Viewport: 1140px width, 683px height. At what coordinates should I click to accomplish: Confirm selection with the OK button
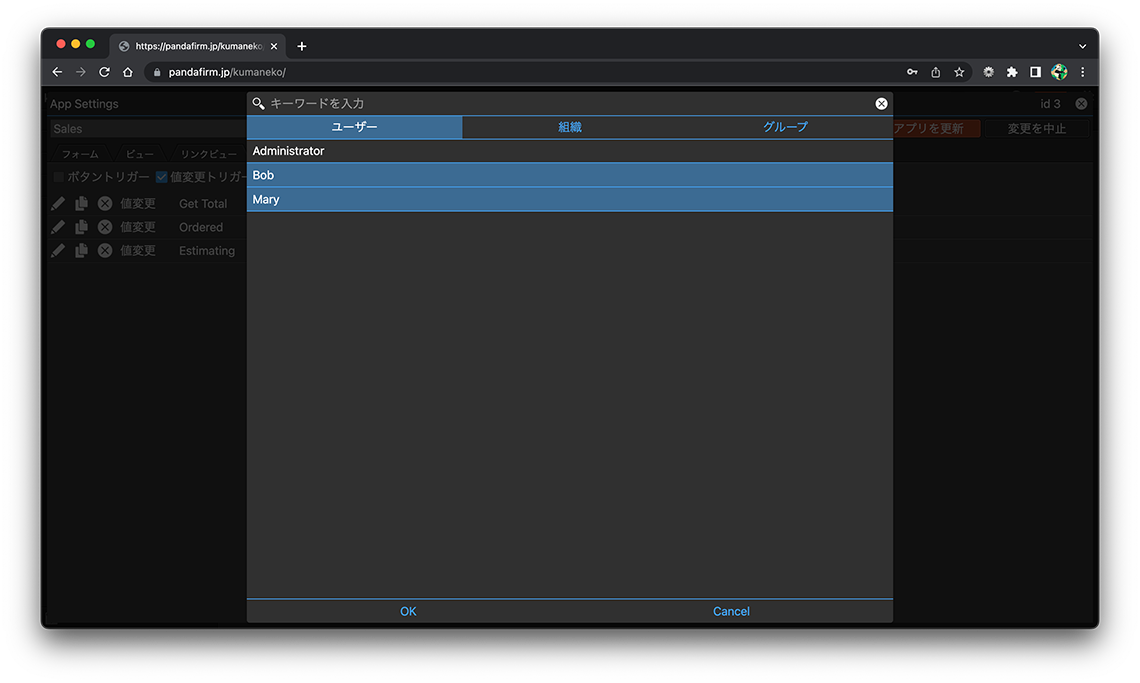tap(408, 611)
